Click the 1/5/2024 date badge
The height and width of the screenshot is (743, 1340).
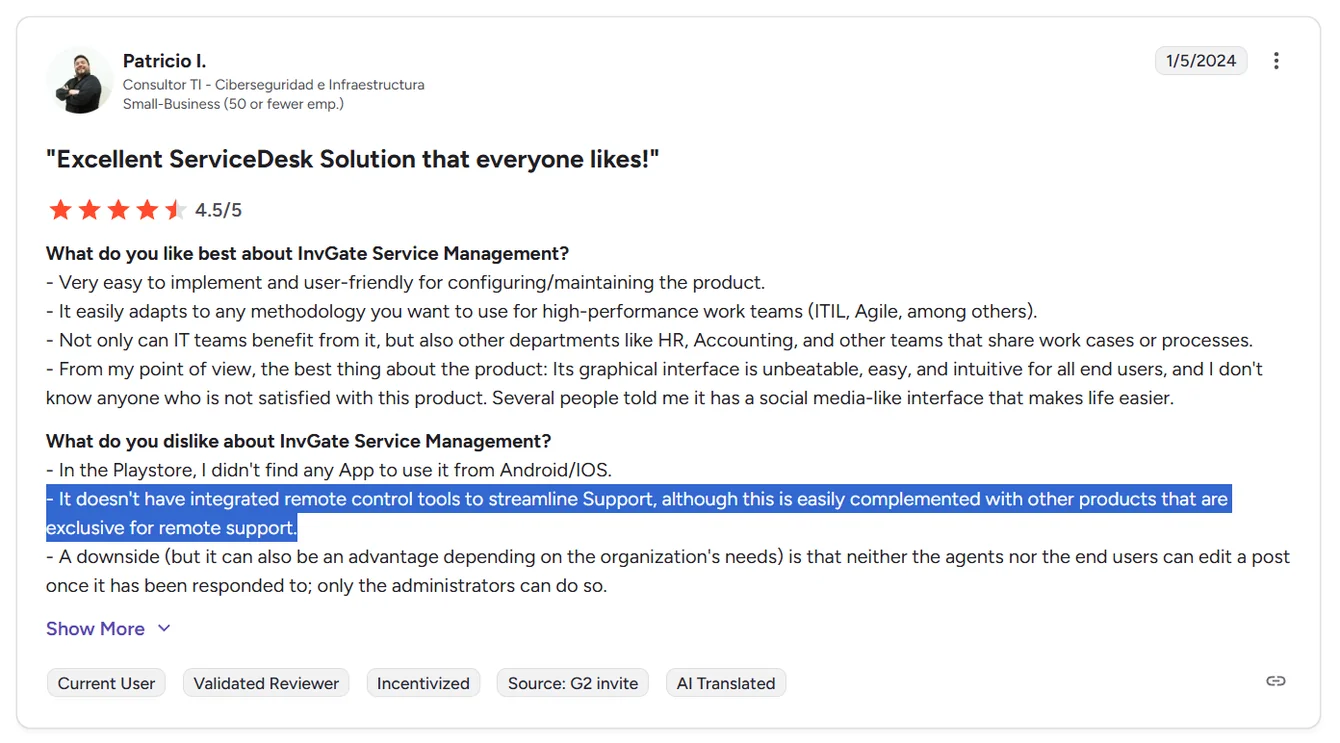point(1201,61)
